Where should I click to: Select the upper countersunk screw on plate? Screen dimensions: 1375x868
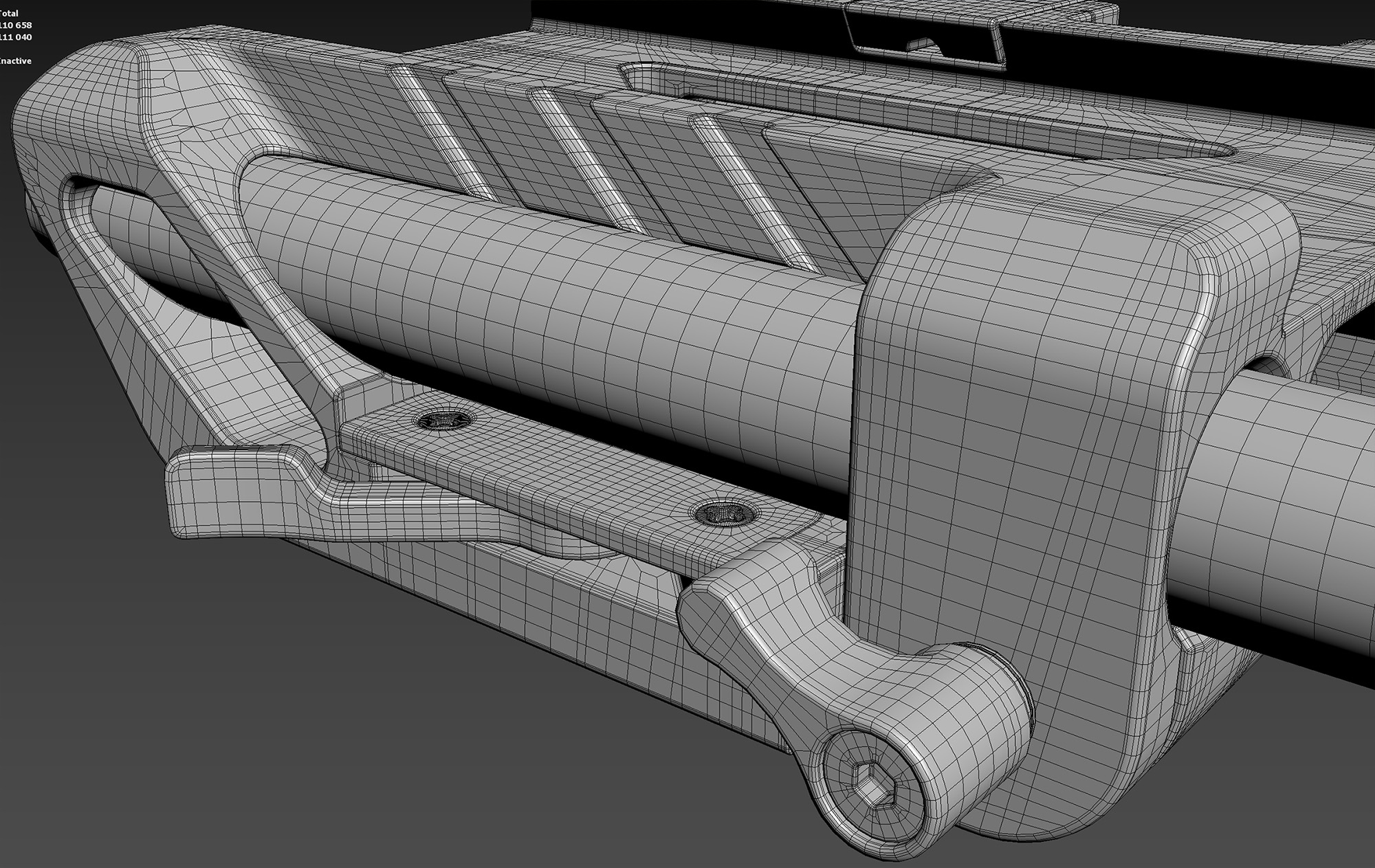tap(443, 419)
